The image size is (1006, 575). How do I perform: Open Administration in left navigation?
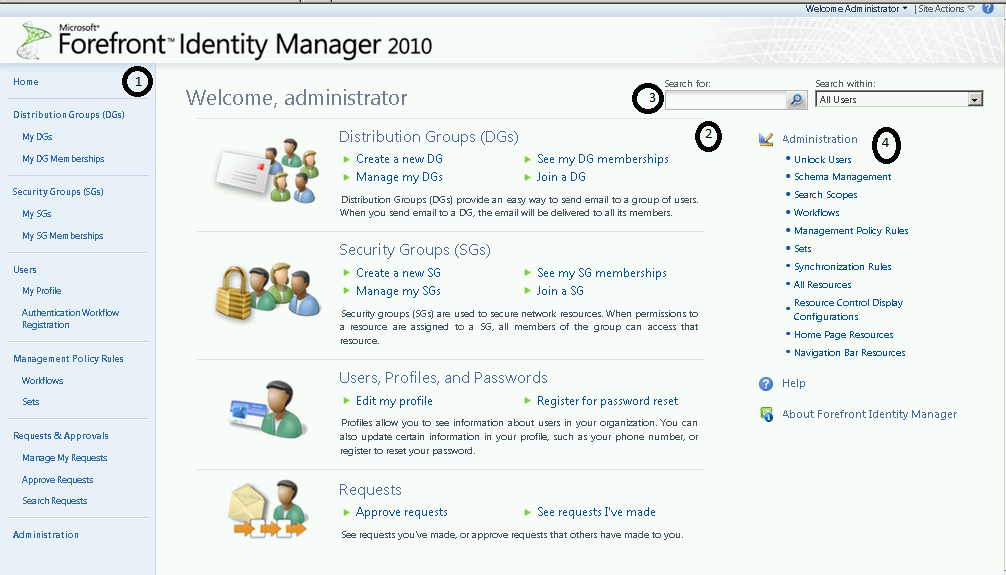coord(46,535)
